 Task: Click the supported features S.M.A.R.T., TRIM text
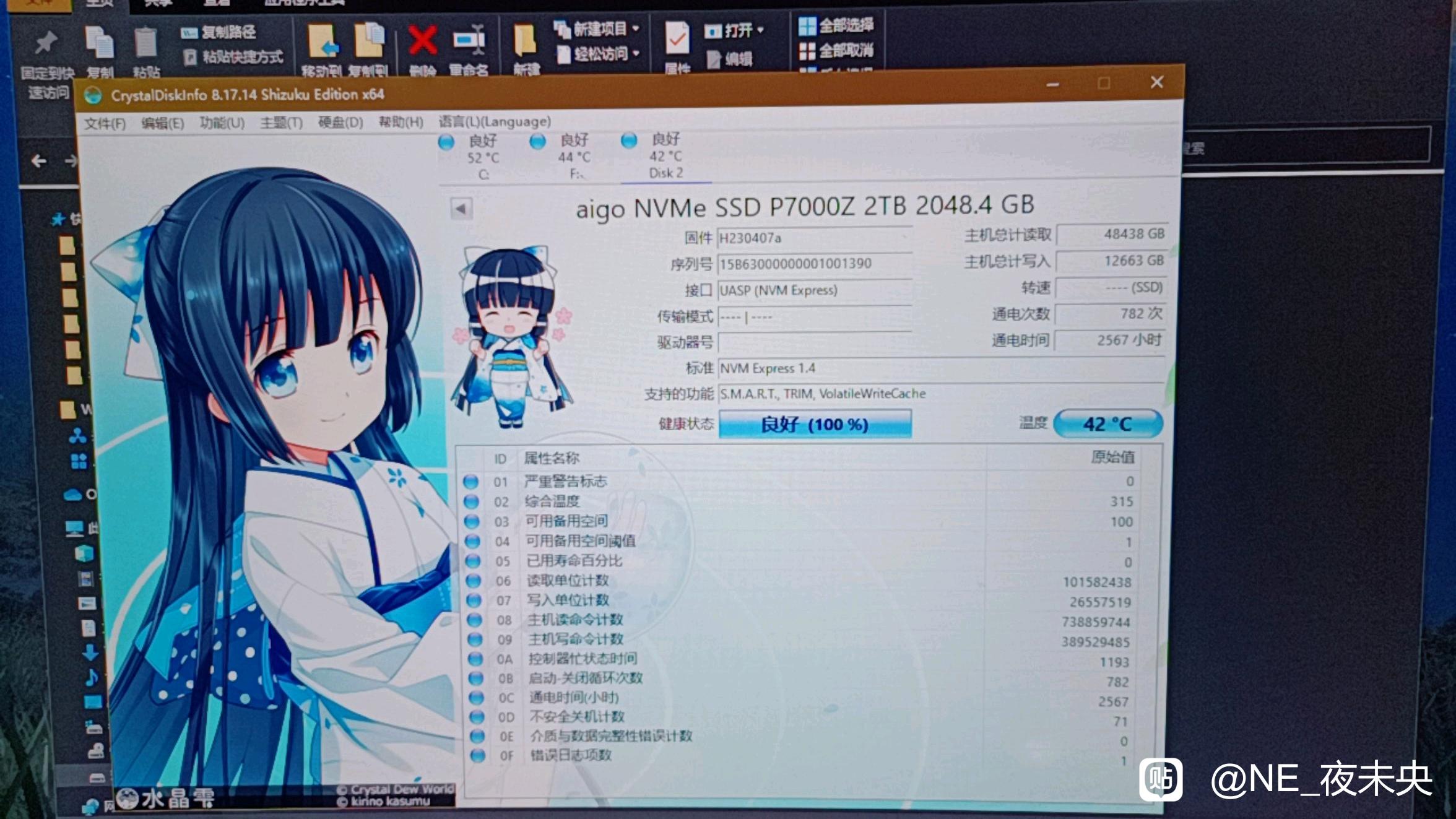click(x=823, y=394)
